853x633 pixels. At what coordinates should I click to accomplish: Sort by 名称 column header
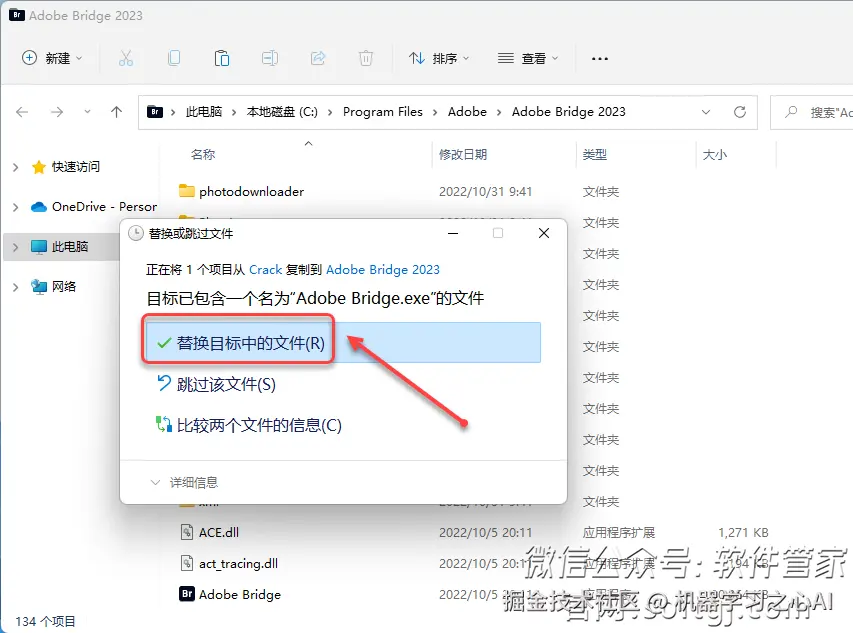(203, 154)
